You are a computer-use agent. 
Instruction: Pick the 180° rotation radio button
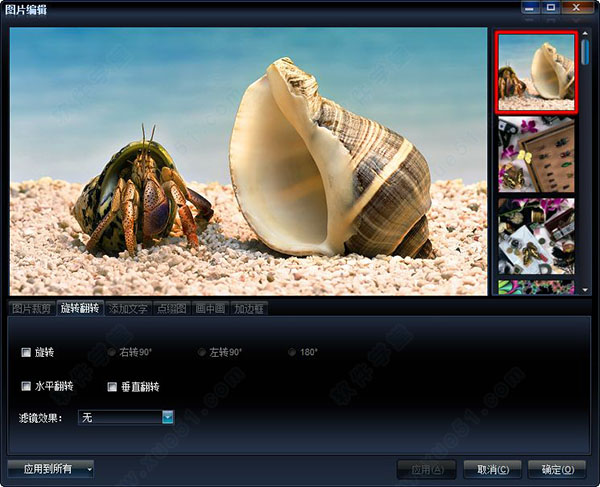[x=292, y=352]
